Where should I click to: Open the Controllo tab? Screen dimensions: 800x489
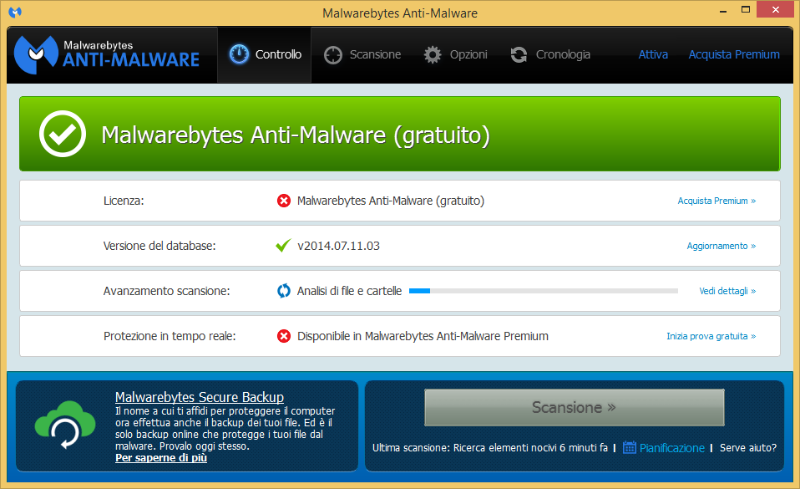click(x=265, y=55)
